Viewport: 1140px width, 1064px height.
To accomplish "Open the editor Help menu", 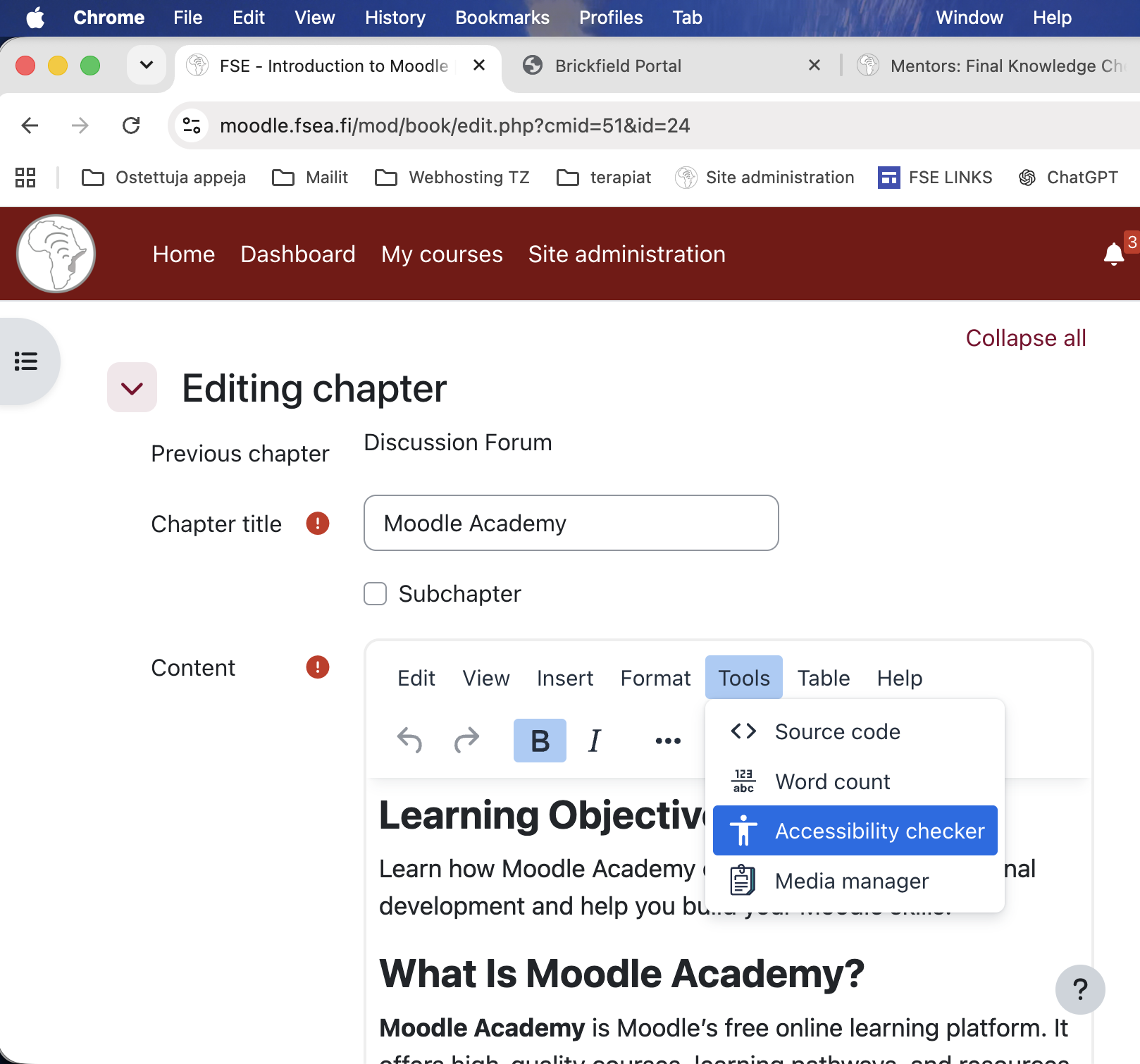I will 900,678.
